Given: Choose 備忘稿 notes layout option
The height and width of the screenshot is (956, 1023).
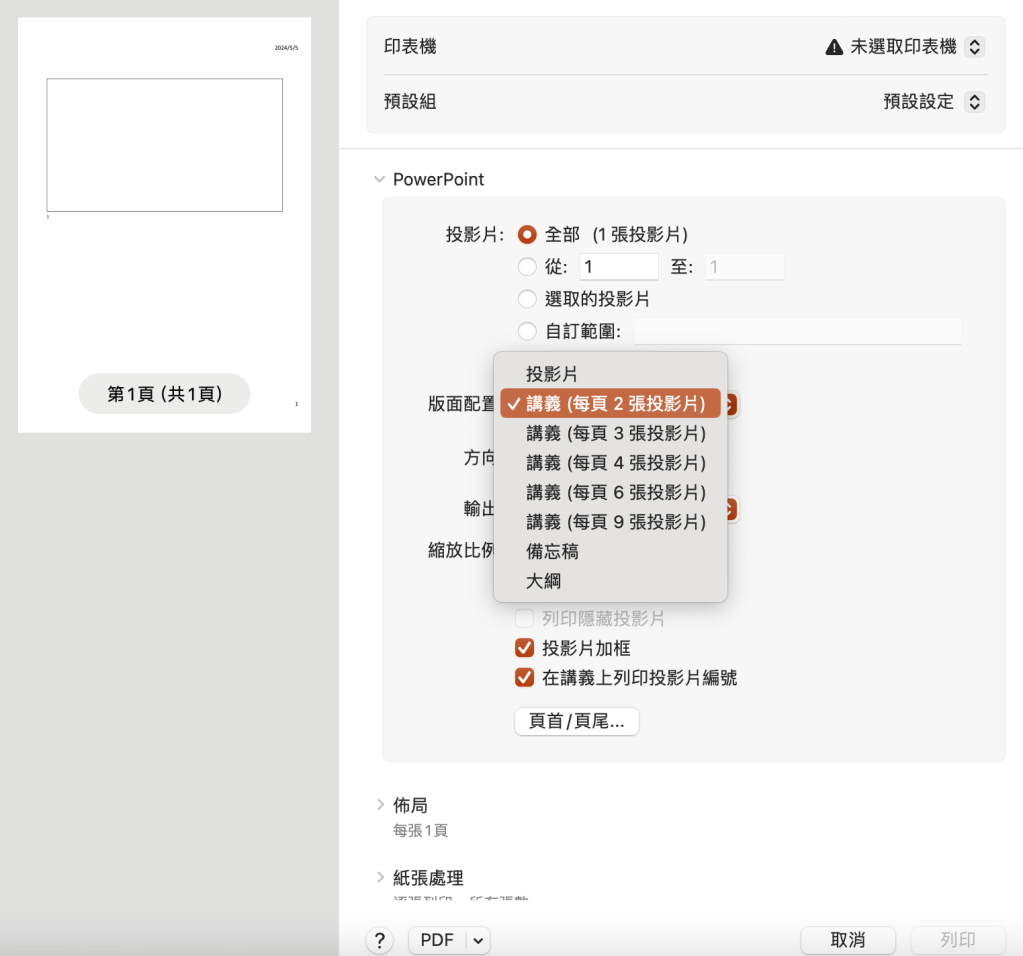Looking at the screenshot, I should point(552,551).
